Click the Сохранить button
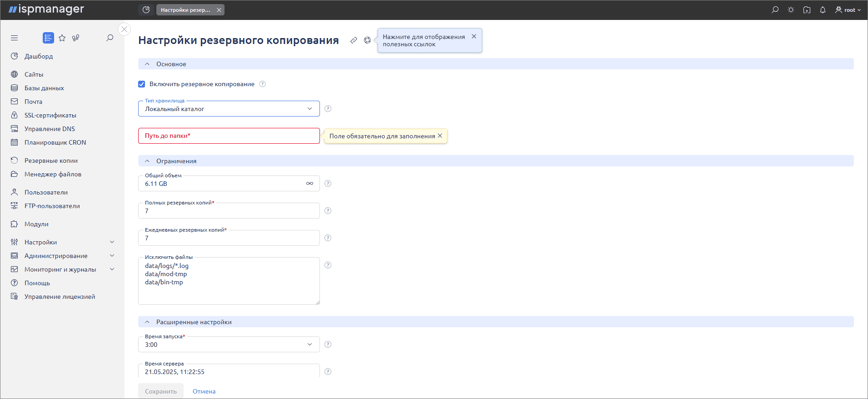The width and height of the screenshot is (868, 399). point(161,391)
